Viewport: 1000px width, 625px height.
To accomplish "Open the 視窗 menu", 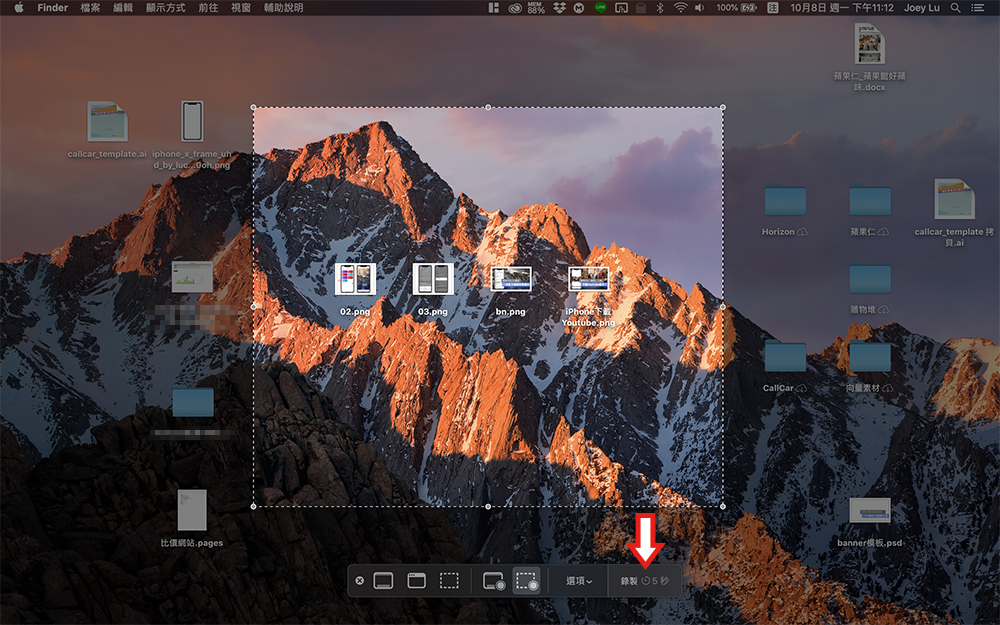I will 240,8.
